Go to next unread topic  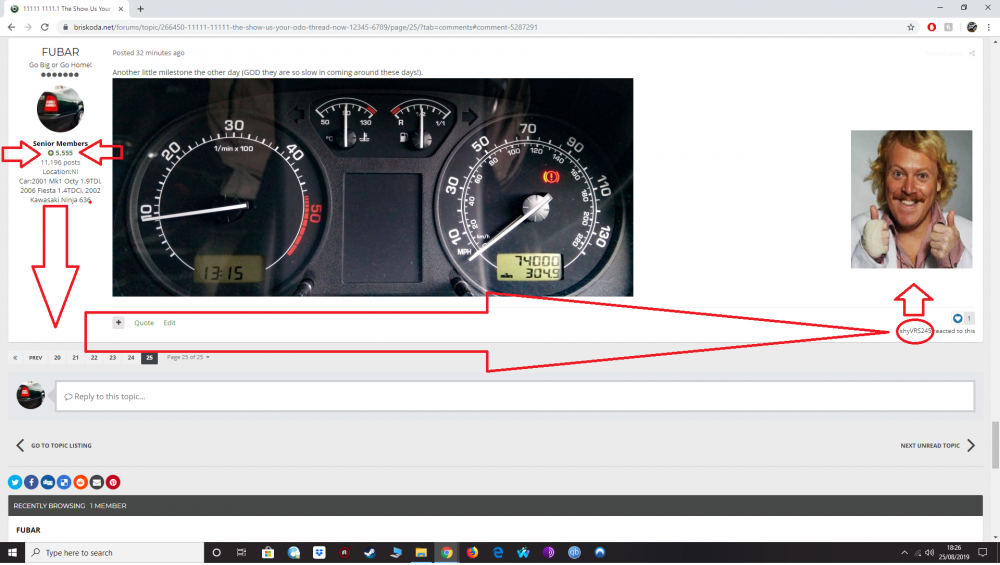(x=938, y=446)
